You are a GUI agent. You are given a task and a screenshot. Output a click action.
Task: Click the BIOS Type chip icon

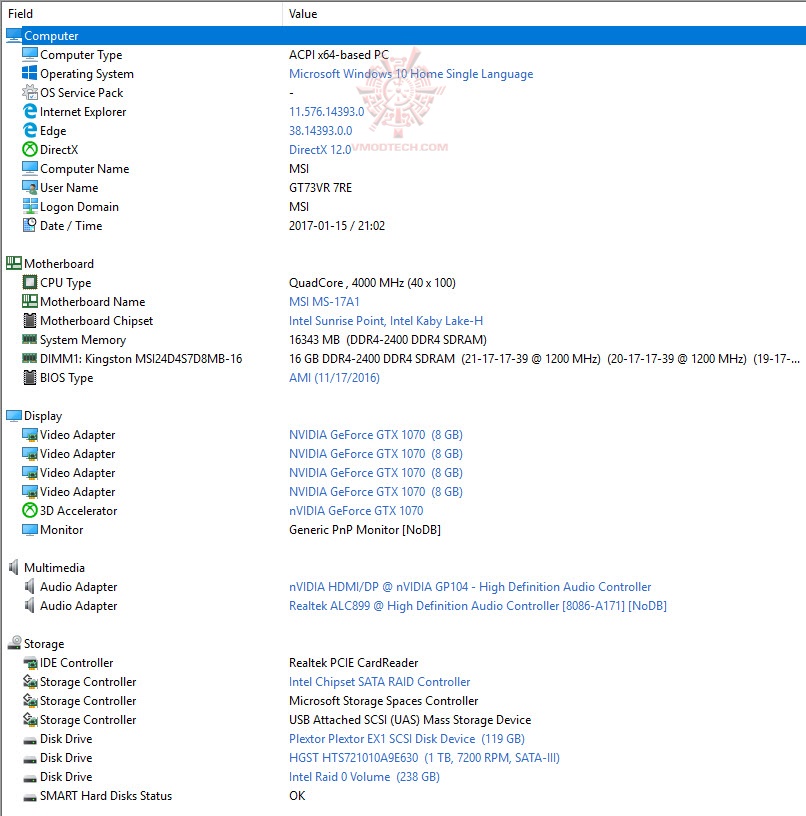tap(30, 377)
